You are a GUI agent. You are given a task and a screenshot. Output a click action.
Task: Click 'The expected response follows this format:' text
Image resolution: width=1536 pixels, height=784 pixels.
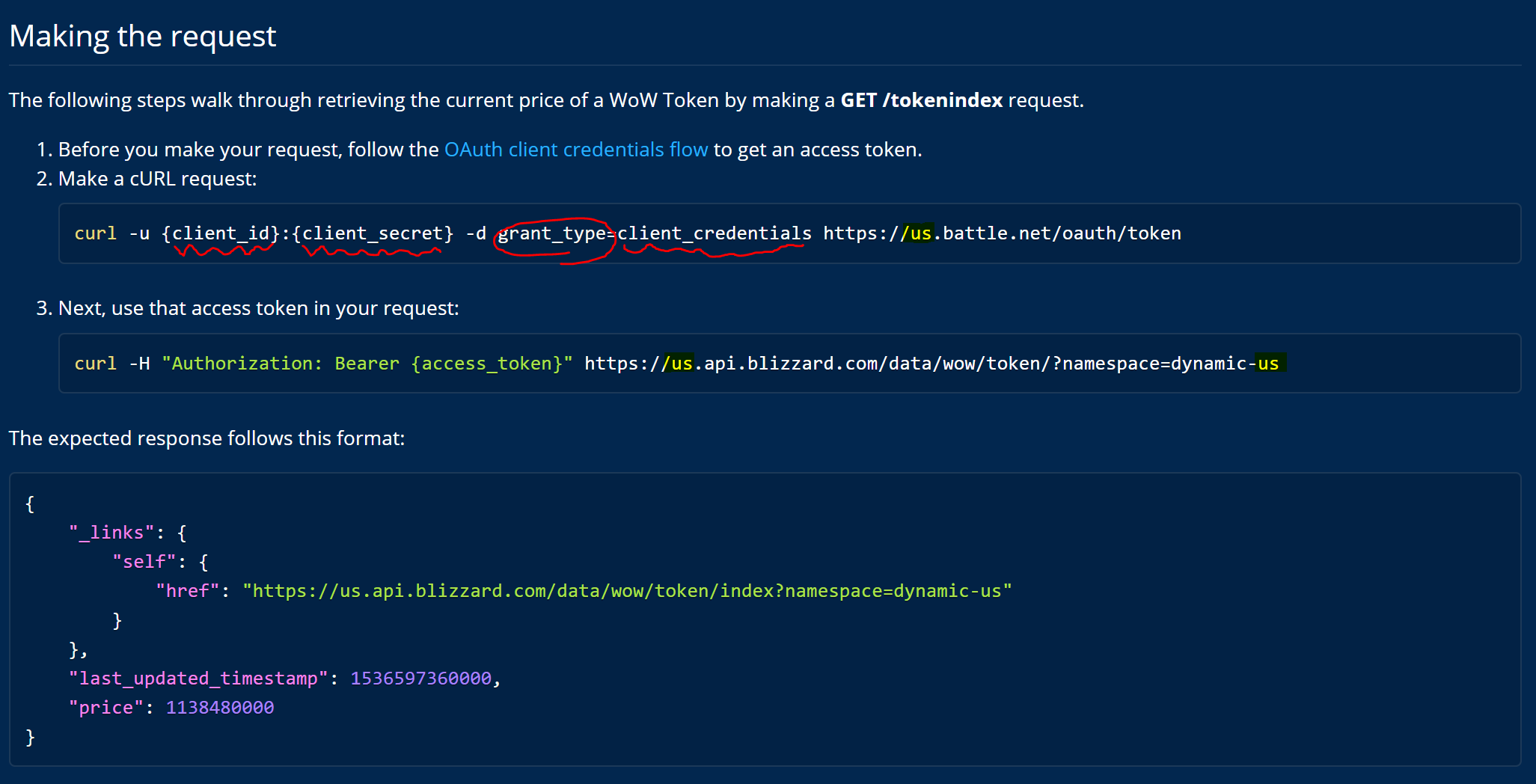pyautogui.click(x=206, y=438)
